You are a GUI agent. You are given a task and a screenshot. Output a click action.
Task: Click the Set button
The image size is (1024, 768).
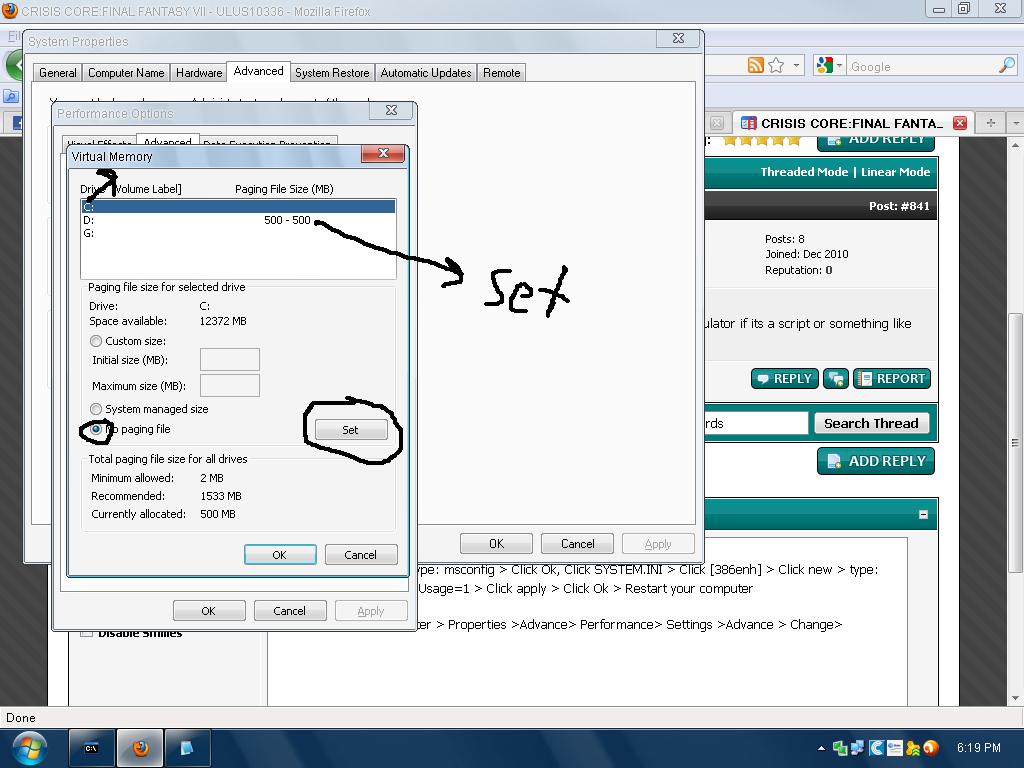[x=351, y=430]
